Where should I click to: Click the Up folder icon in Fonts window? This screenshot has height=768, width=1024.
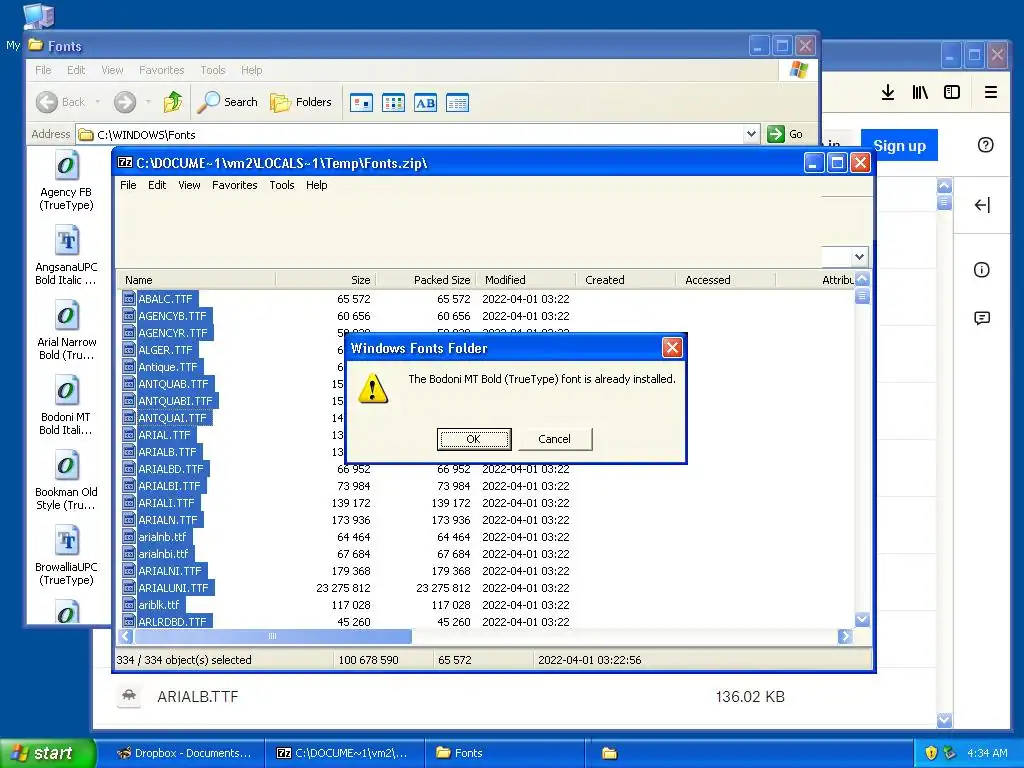coord(173,102)
